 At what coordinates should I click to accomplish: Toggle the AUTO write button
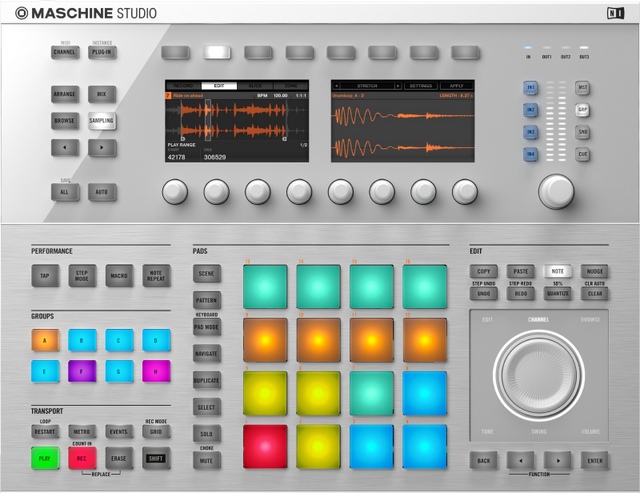[x=102, y=192]
